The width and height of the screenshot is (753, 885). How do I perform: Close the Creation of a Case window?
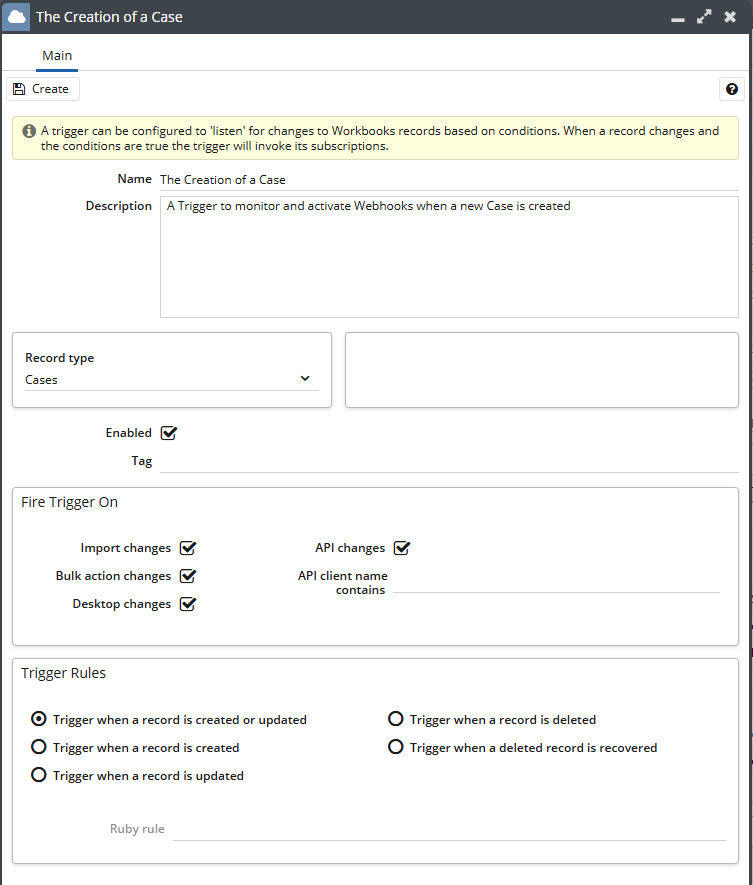point(731,17)
